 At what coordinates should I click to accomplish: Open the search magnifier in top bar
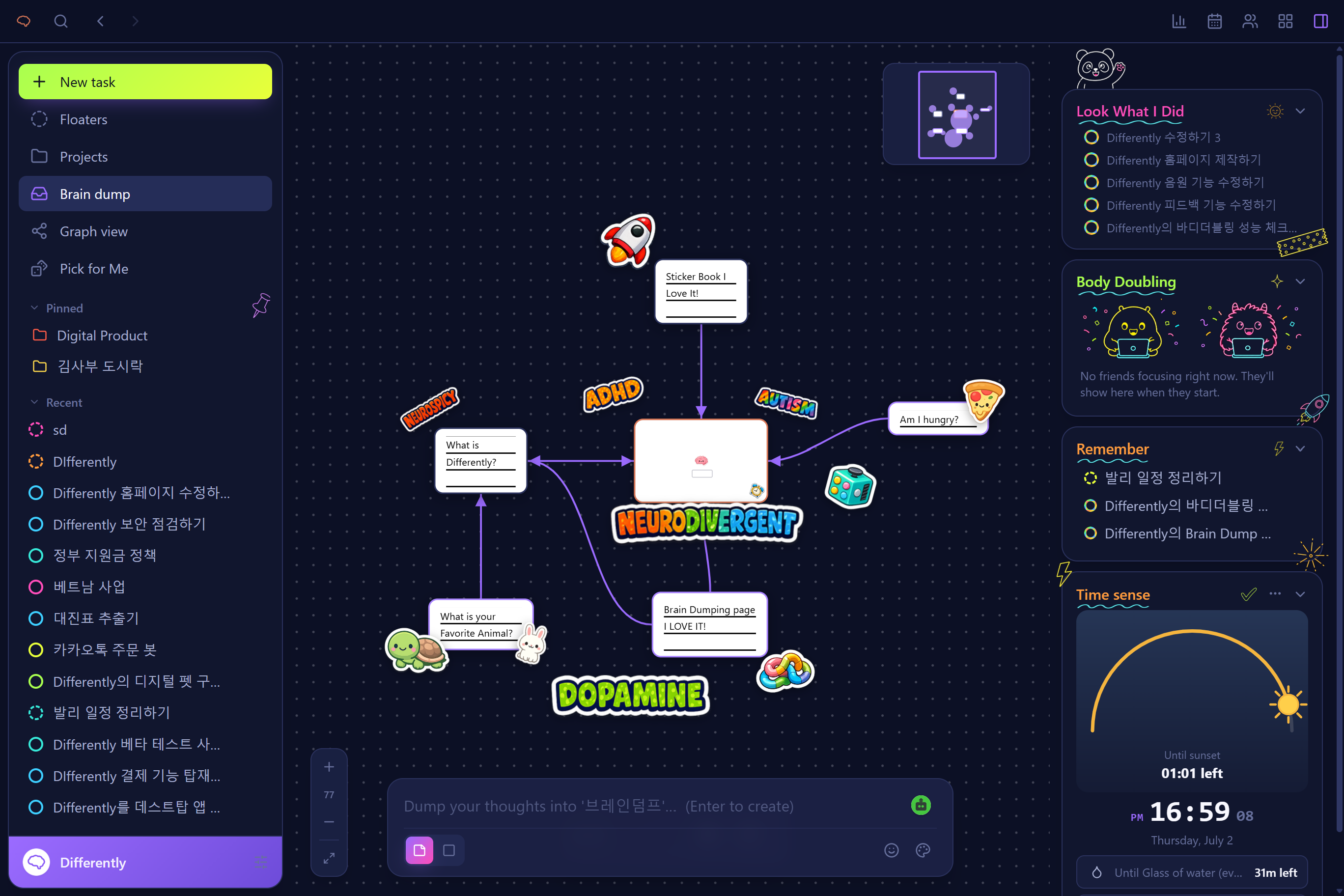click(60, 21)
